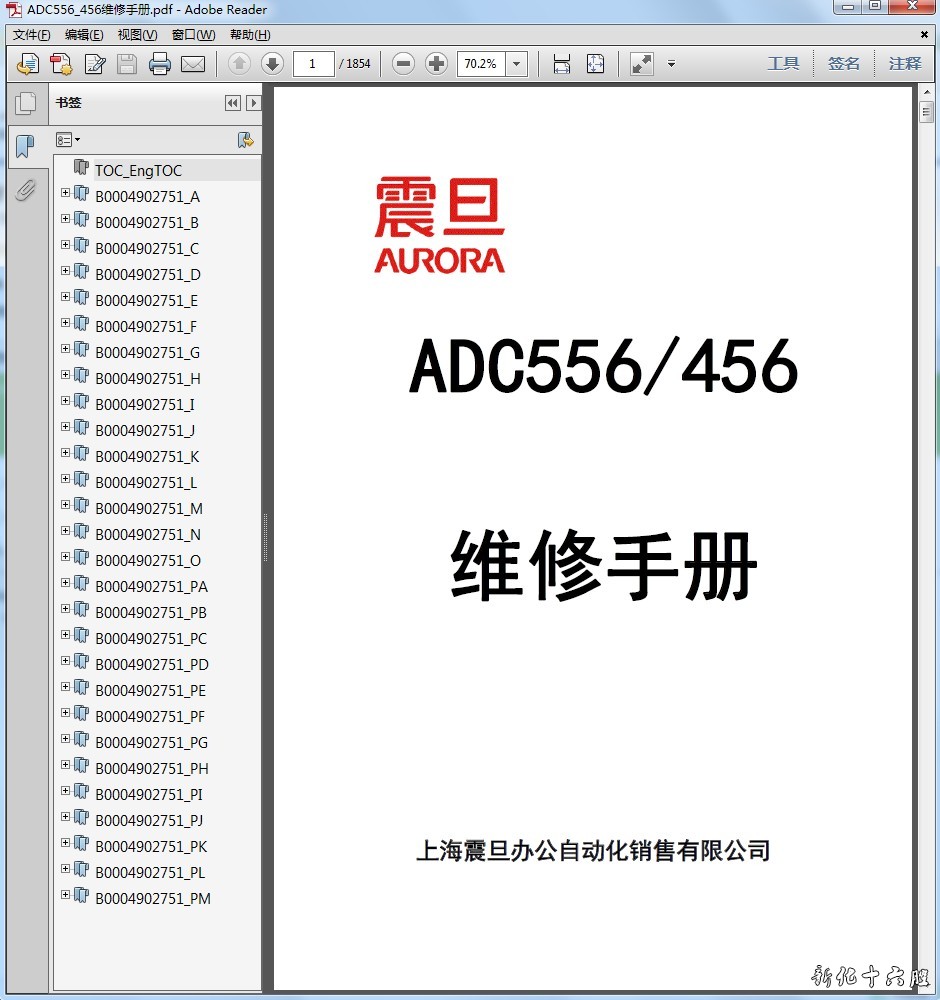Go to next page arrow button
This screenshot has height=1000, width=940.
tap(272, 64)
